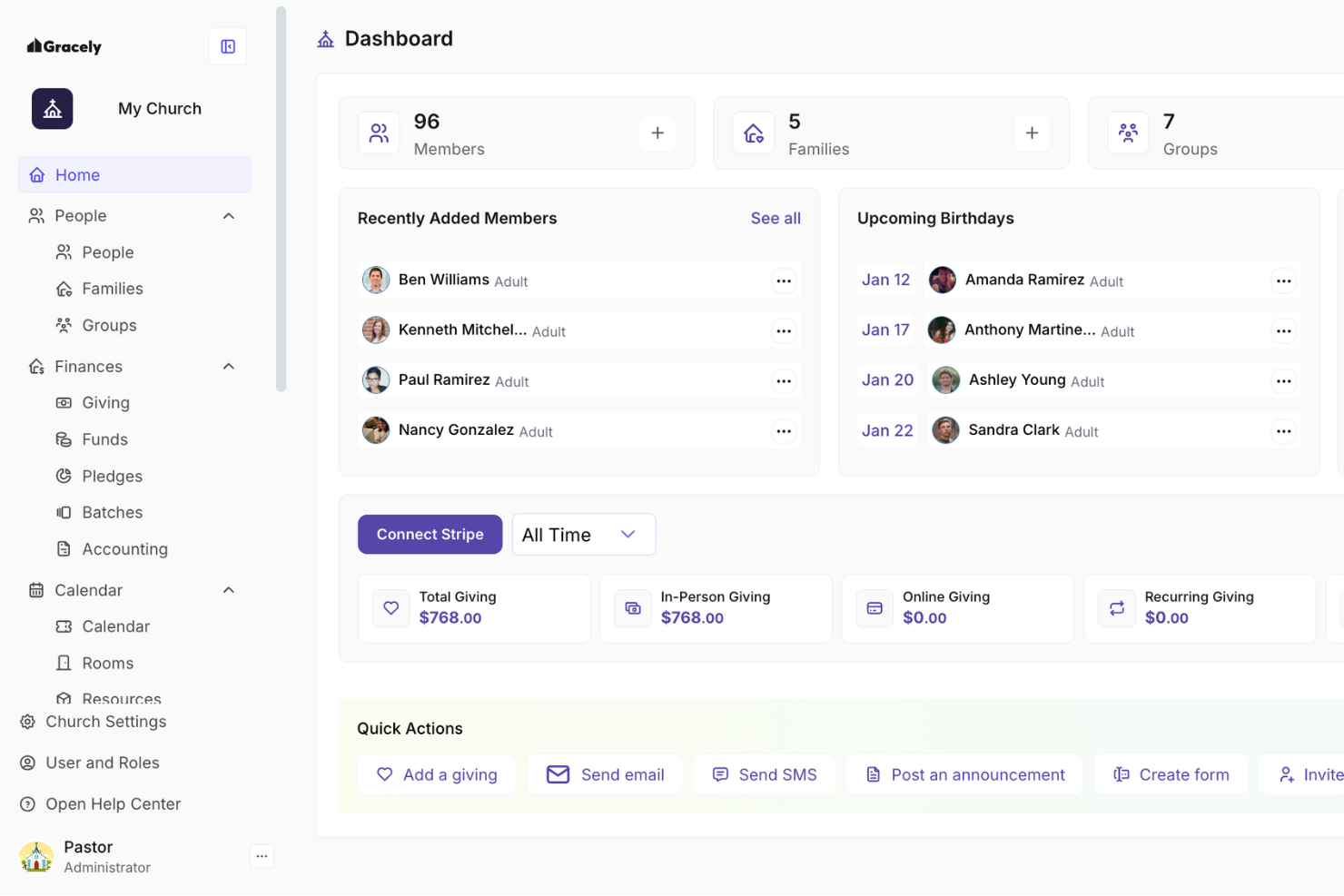Click the sidebar collapse icon near Gracely logo
The width and height of the screenshot is (1344, 896).
(x=227, y=46)
